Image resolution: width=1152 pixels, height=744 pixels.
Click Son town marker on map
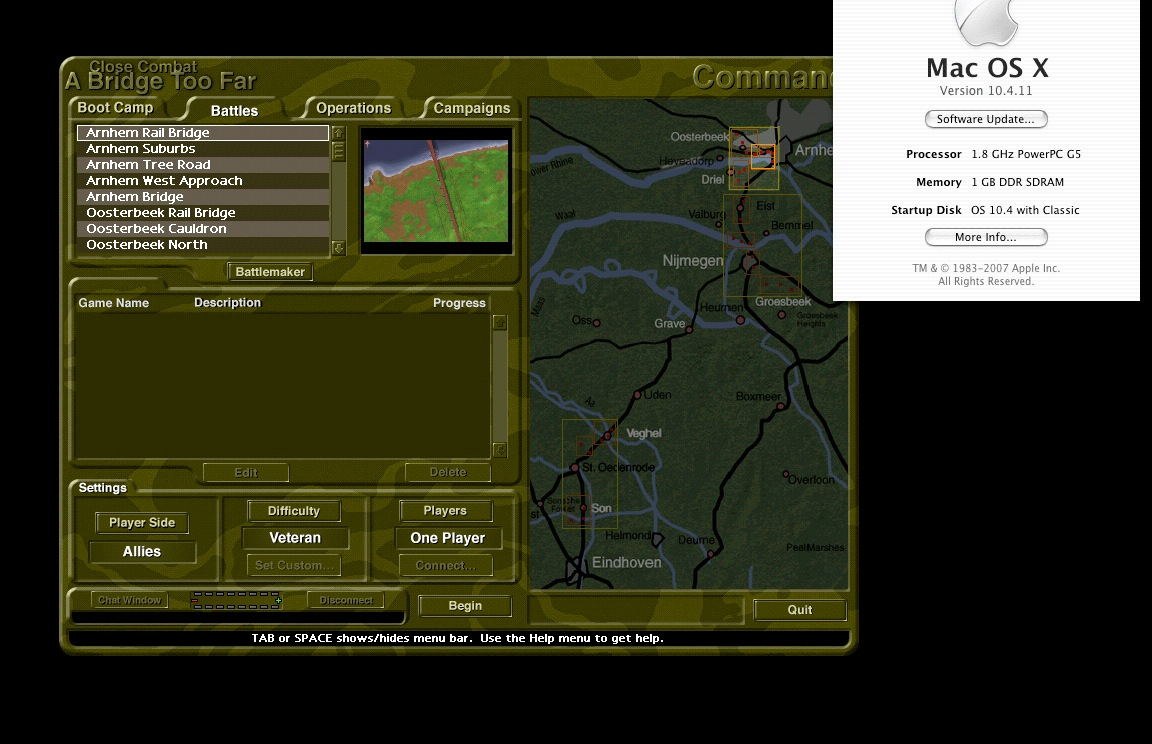pos(583,508)
